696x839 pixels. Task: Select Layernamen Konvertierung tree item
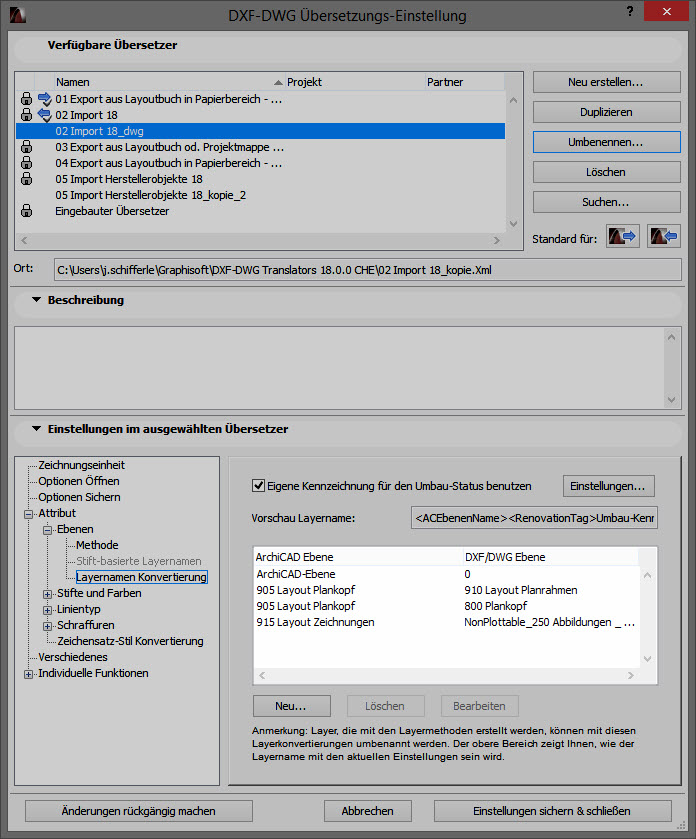click(x=141, y=577)
